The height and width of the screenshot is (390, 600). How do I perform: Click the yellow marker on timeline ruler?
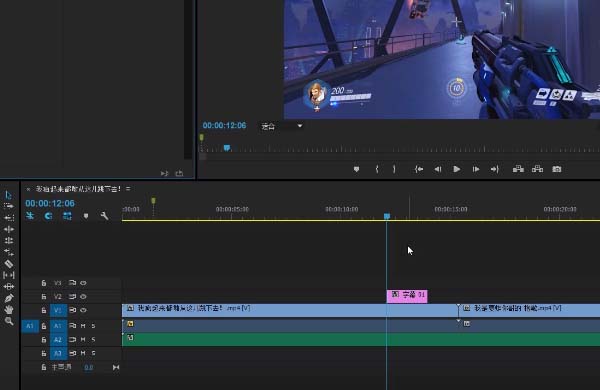point(153,201)
